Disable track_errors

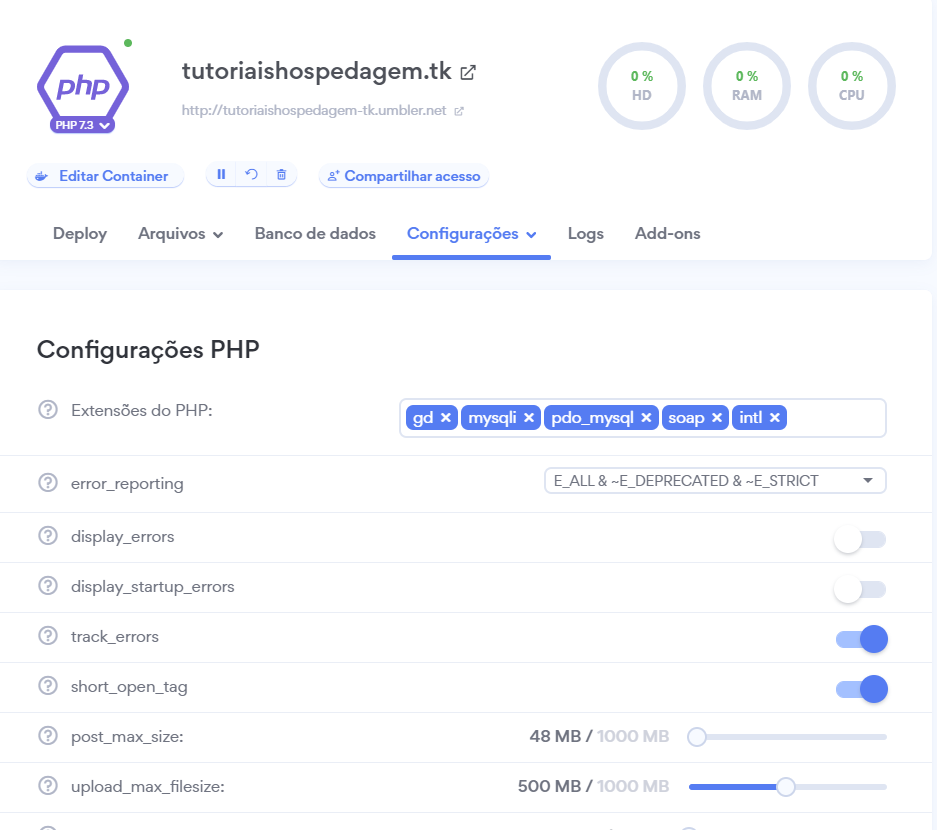coord(860,638)
